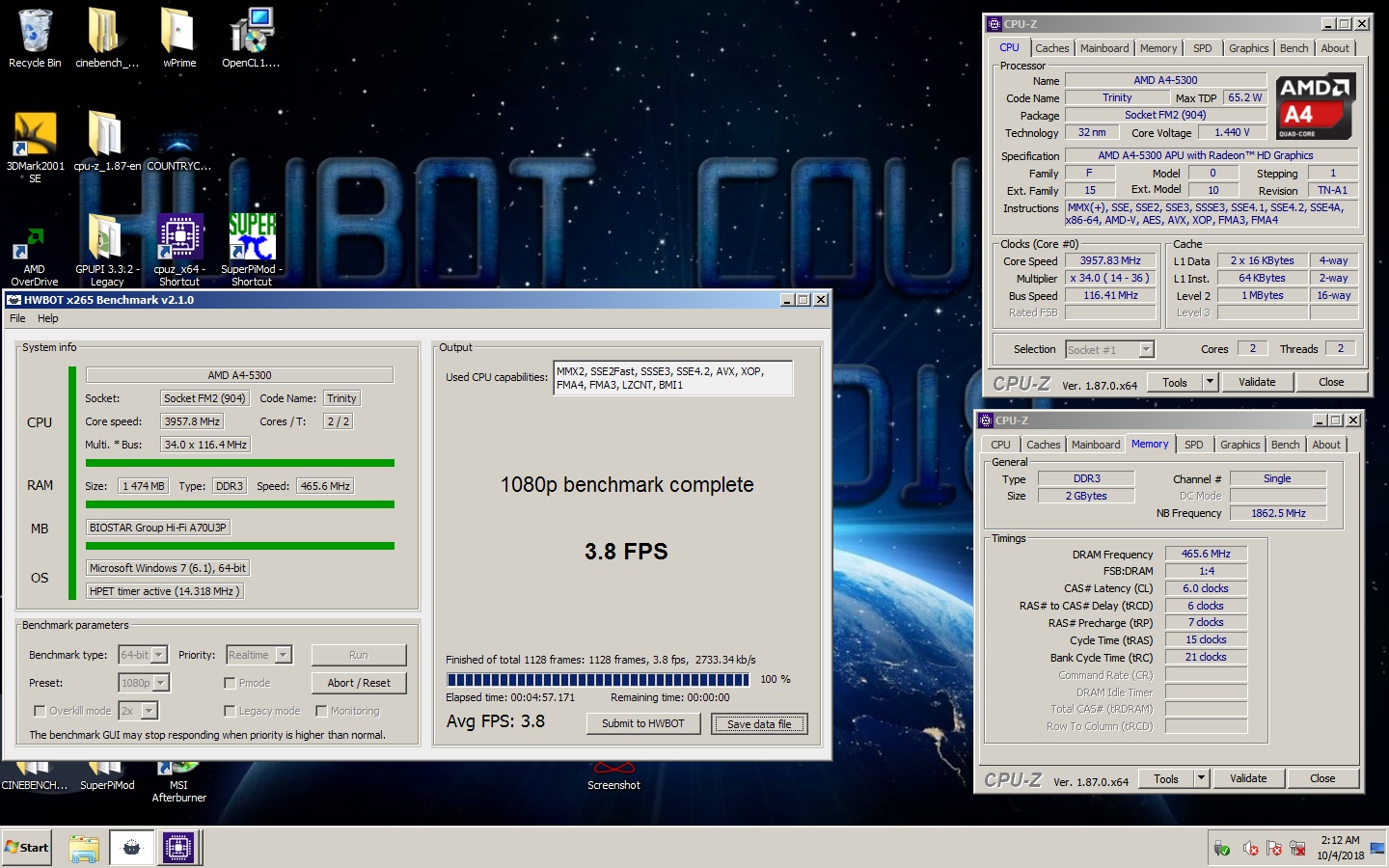Click the greyed Run button

(359, 655)
